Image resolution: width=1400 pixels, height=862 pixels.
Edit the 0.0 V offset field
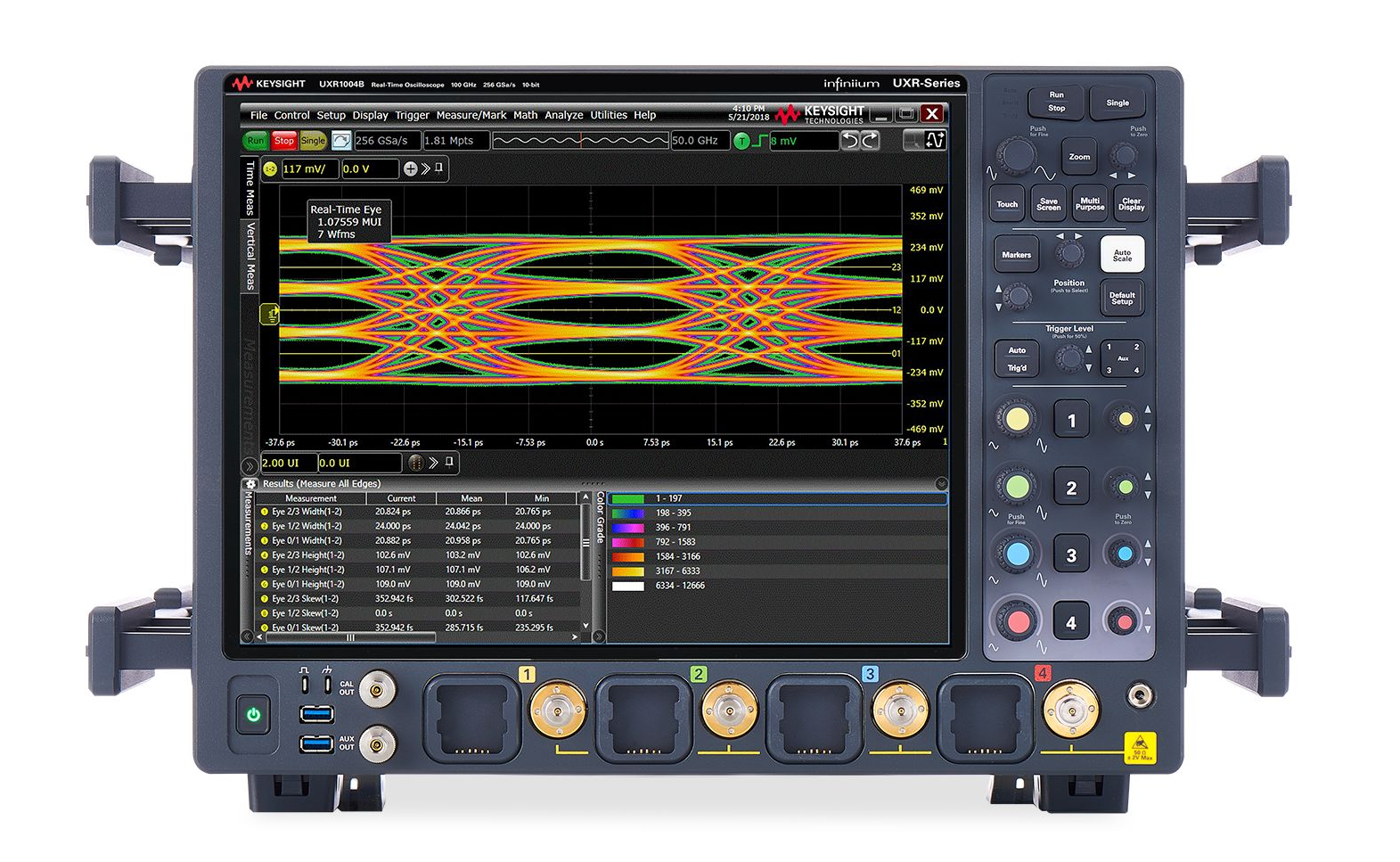(x=369, y=168)
